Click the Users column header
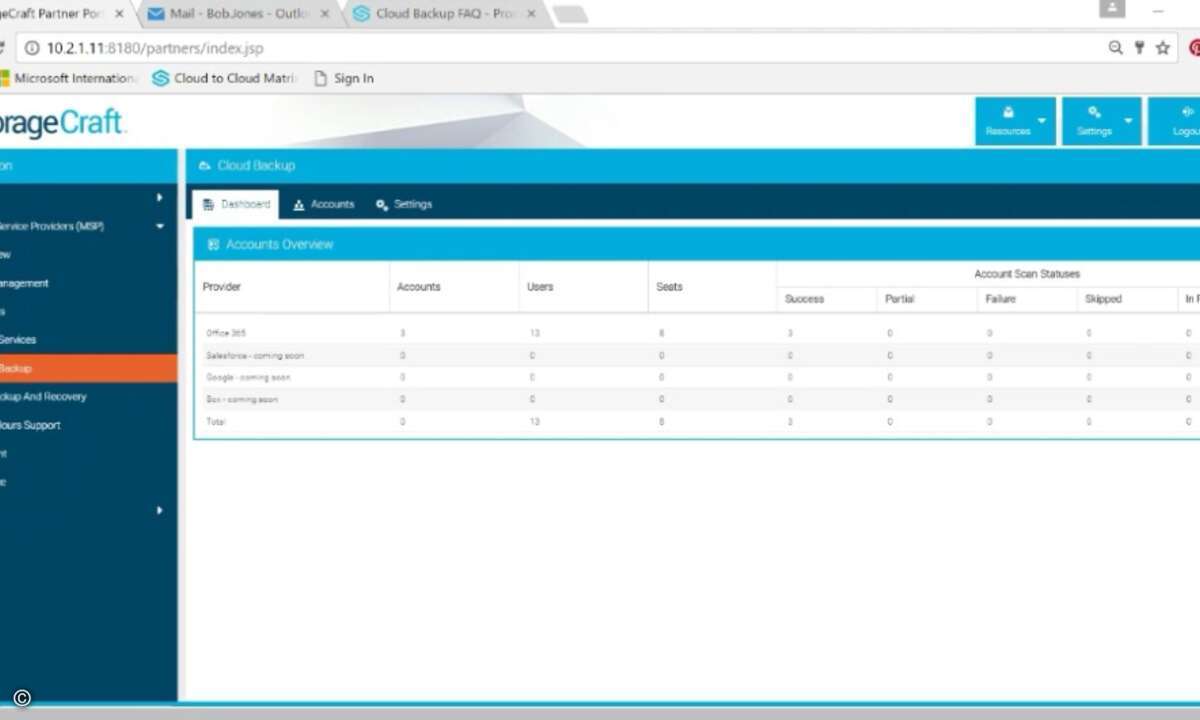The image size is (1200, 720). pos(540,287)
